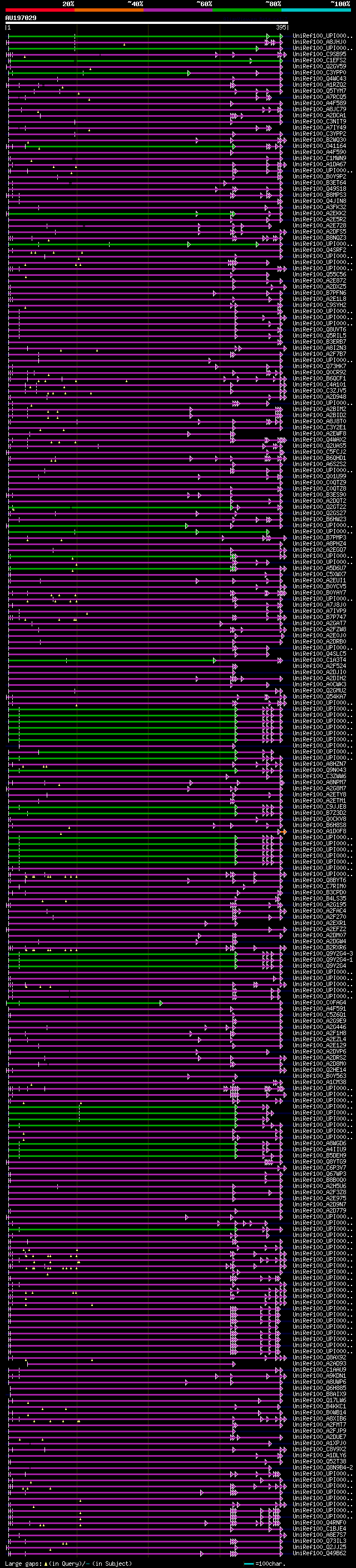Click the 395 query length marker
This screenshot has height=1568, width=356.
click(281, 27)
